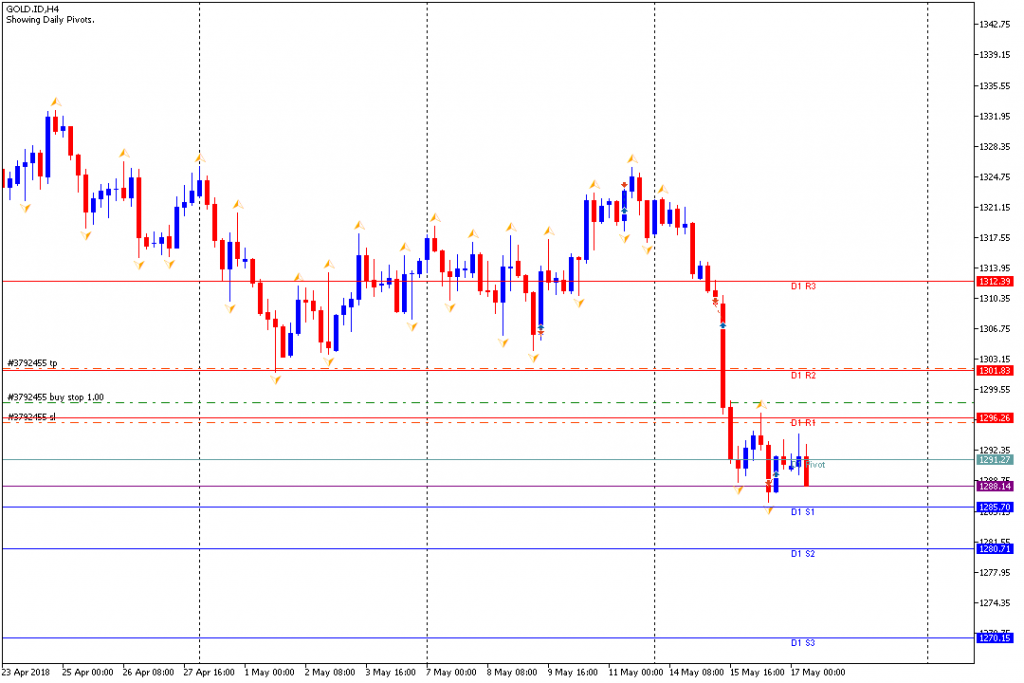Select the D1 R3 pivot line text
The image size is (1024, 683).
pyautogui.click(x=803, y=286)
